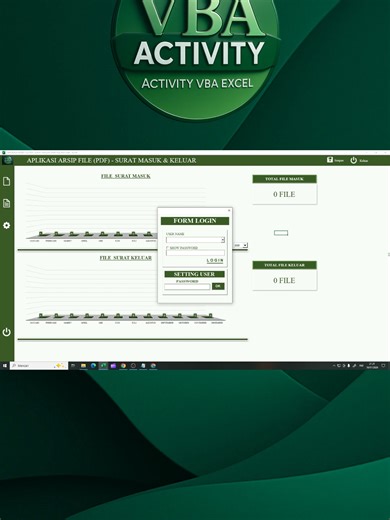The width and height of the screenshot is (390, 520).
Task: Switch to Excel in taskbar
Action: 103,366
